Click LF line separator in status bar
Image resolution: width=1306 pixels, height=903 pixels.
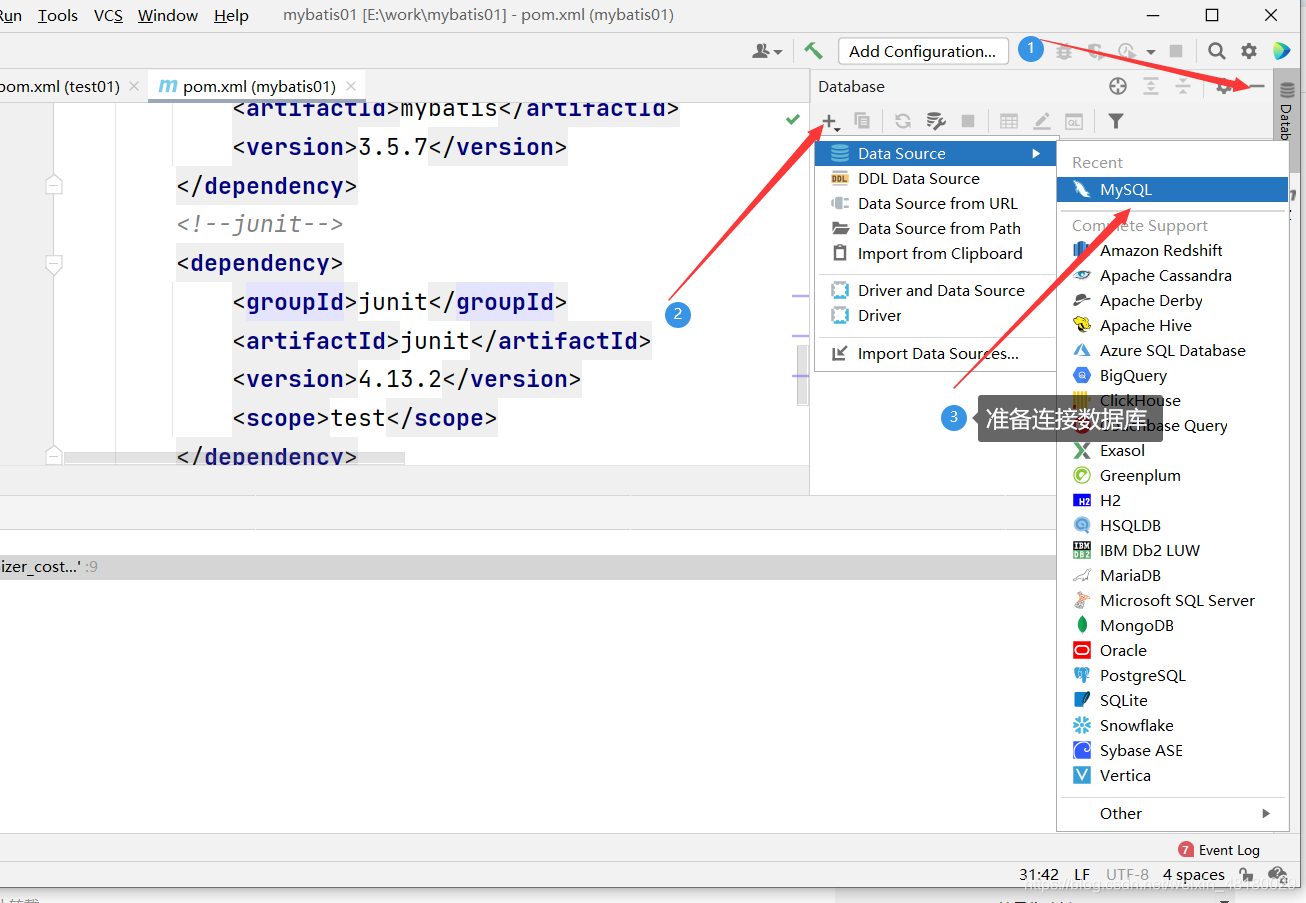click(x=1082, y=875)
